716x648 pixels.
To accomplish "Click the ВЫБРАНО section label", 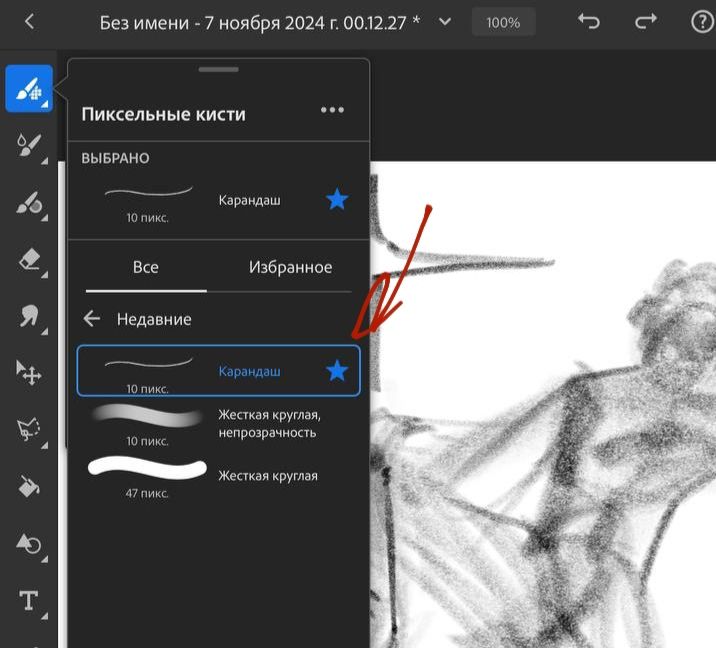I will click(x=116, y=158).
